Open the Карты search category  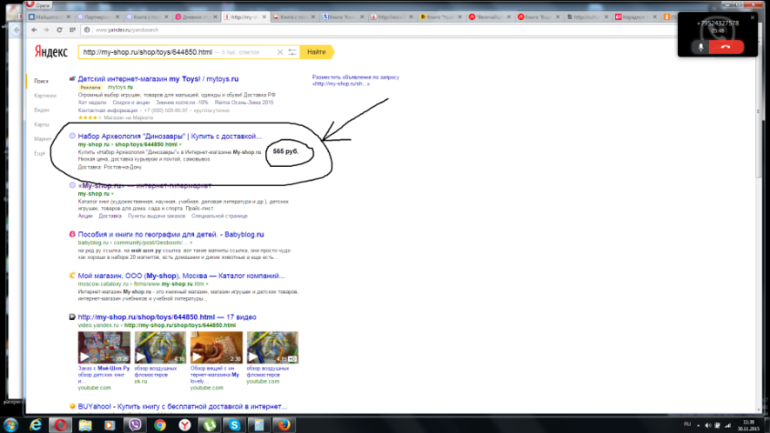41,124
